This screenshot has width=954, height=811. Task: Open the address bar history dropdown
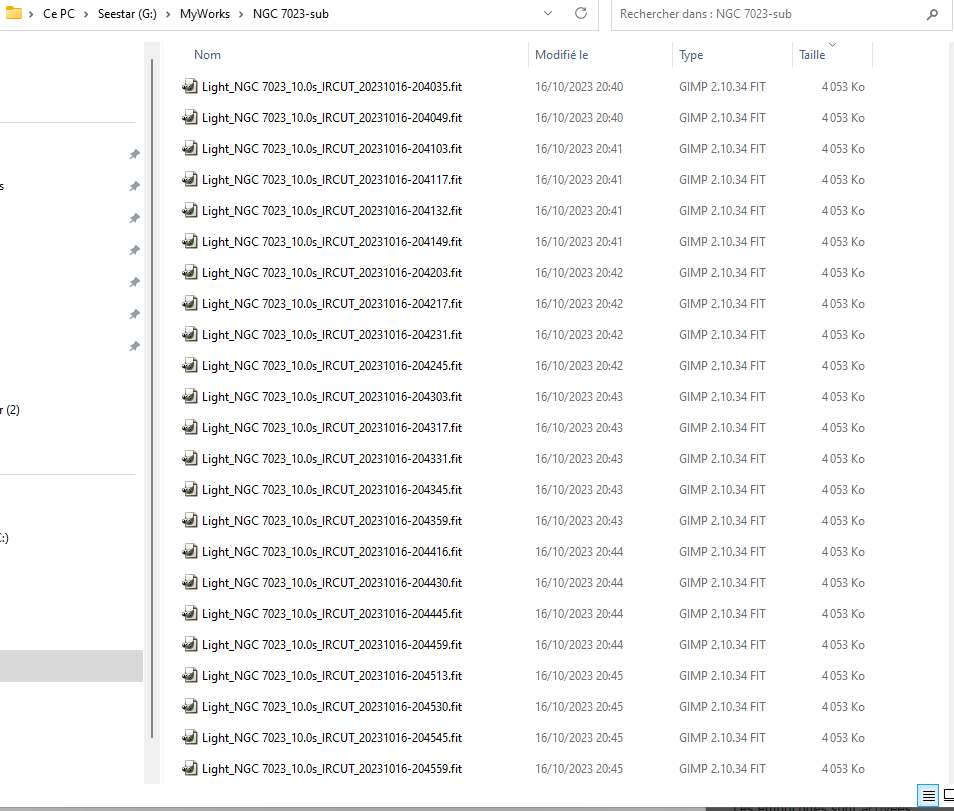[x=548, y=14]
